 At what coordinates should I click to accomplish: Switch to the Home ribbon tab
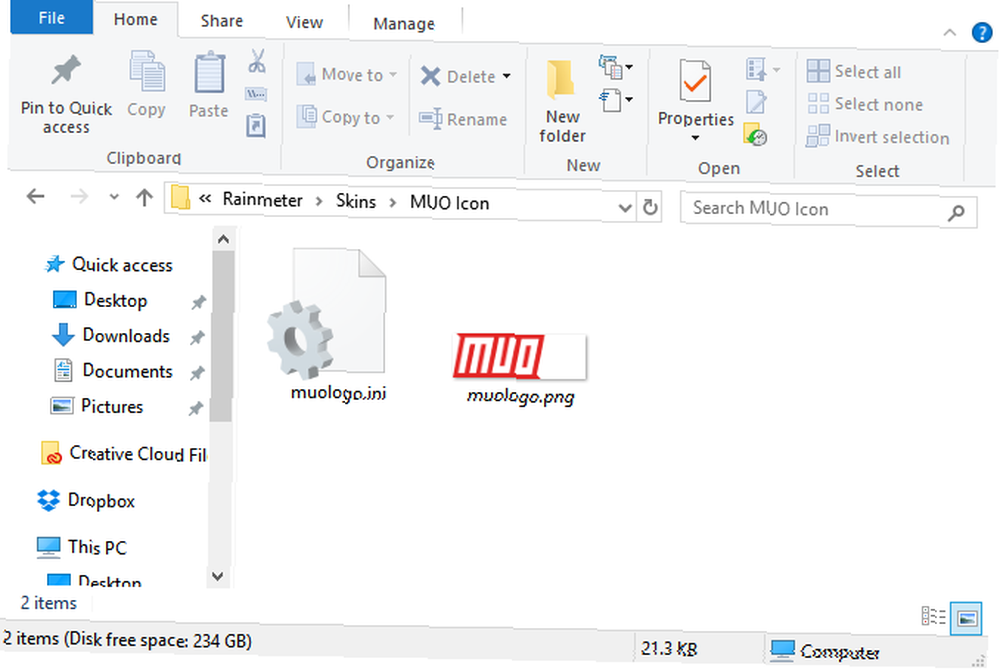(x=135, y=20)
